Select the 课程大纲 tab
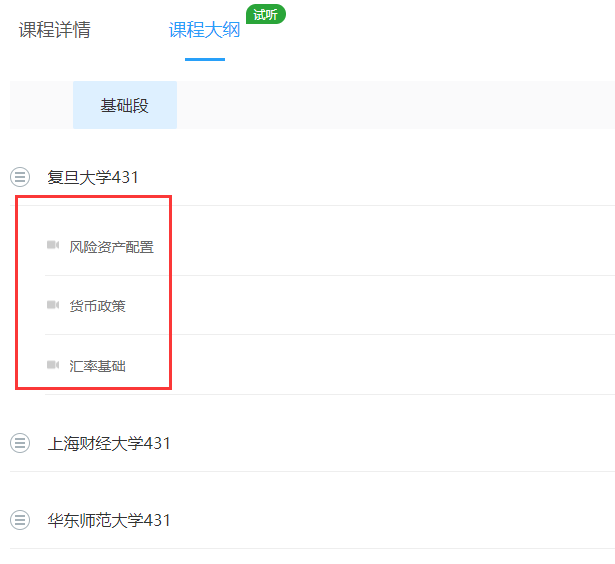The height and width of the screenshot is (564, 615). [x=204, y=30]
